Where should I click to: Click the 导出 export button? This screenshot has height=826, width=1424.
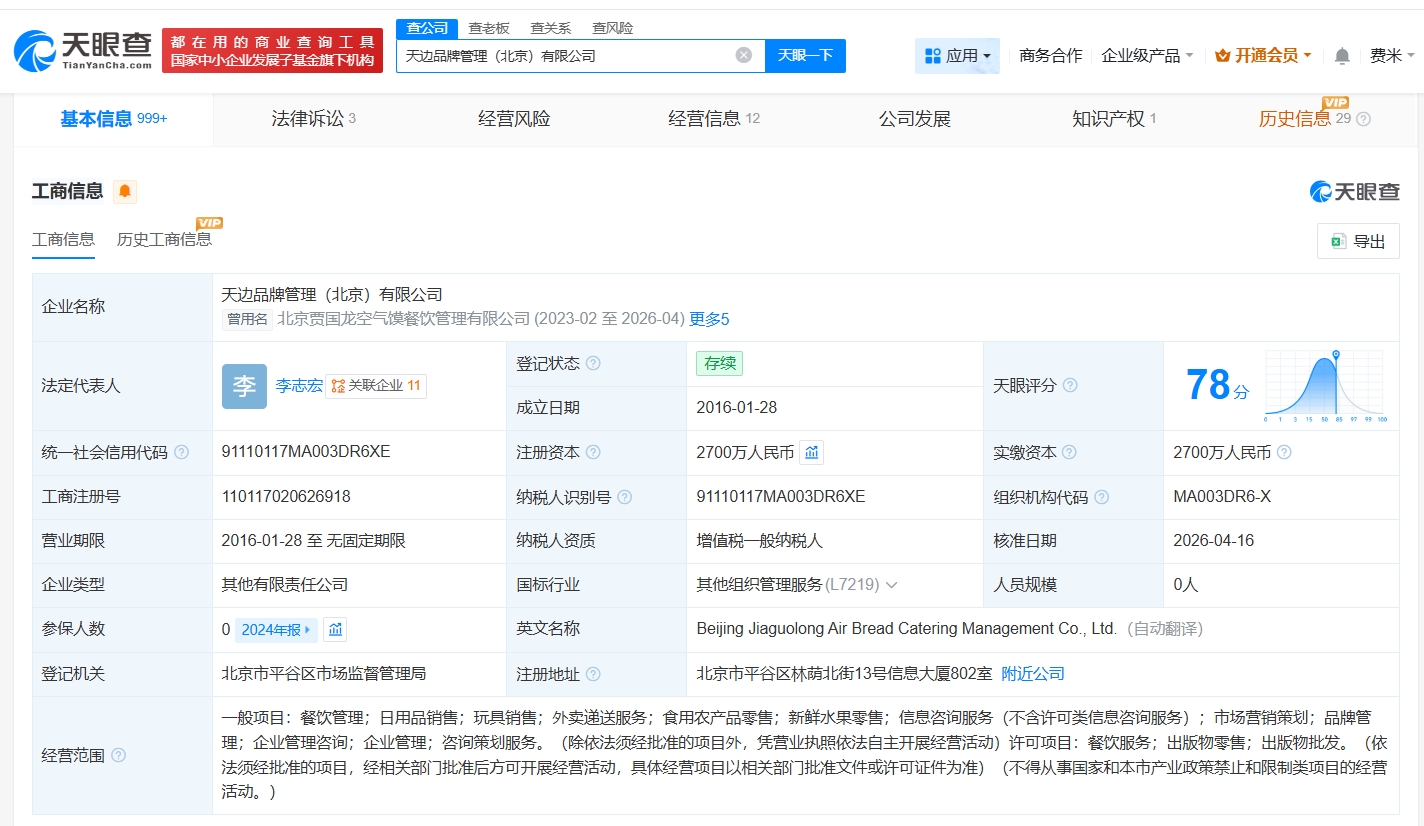(x=1358, y=241)
